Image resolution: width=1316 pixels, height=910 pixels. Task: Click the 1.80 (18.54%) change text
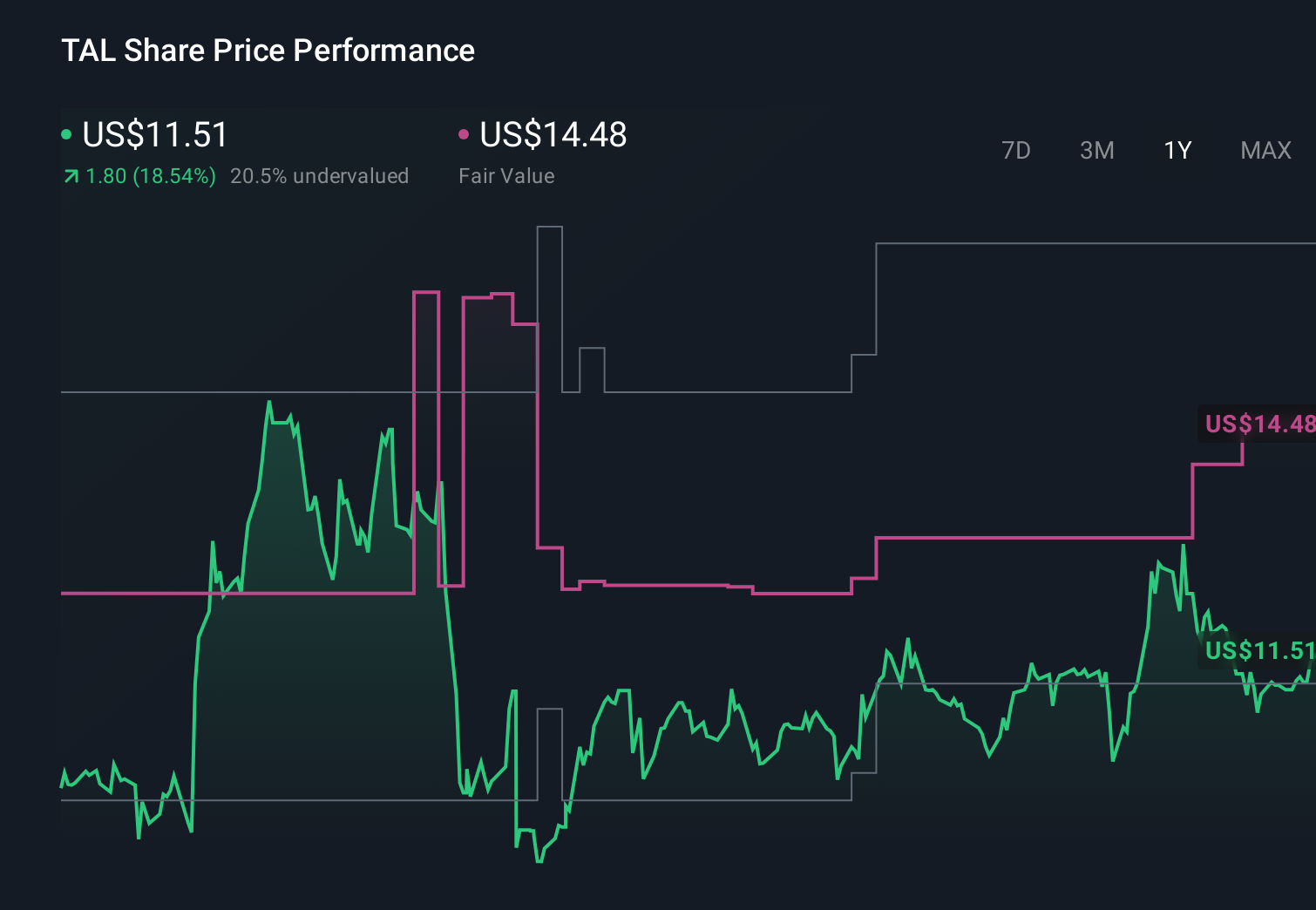pyautogui.click(x=150, y=175)
